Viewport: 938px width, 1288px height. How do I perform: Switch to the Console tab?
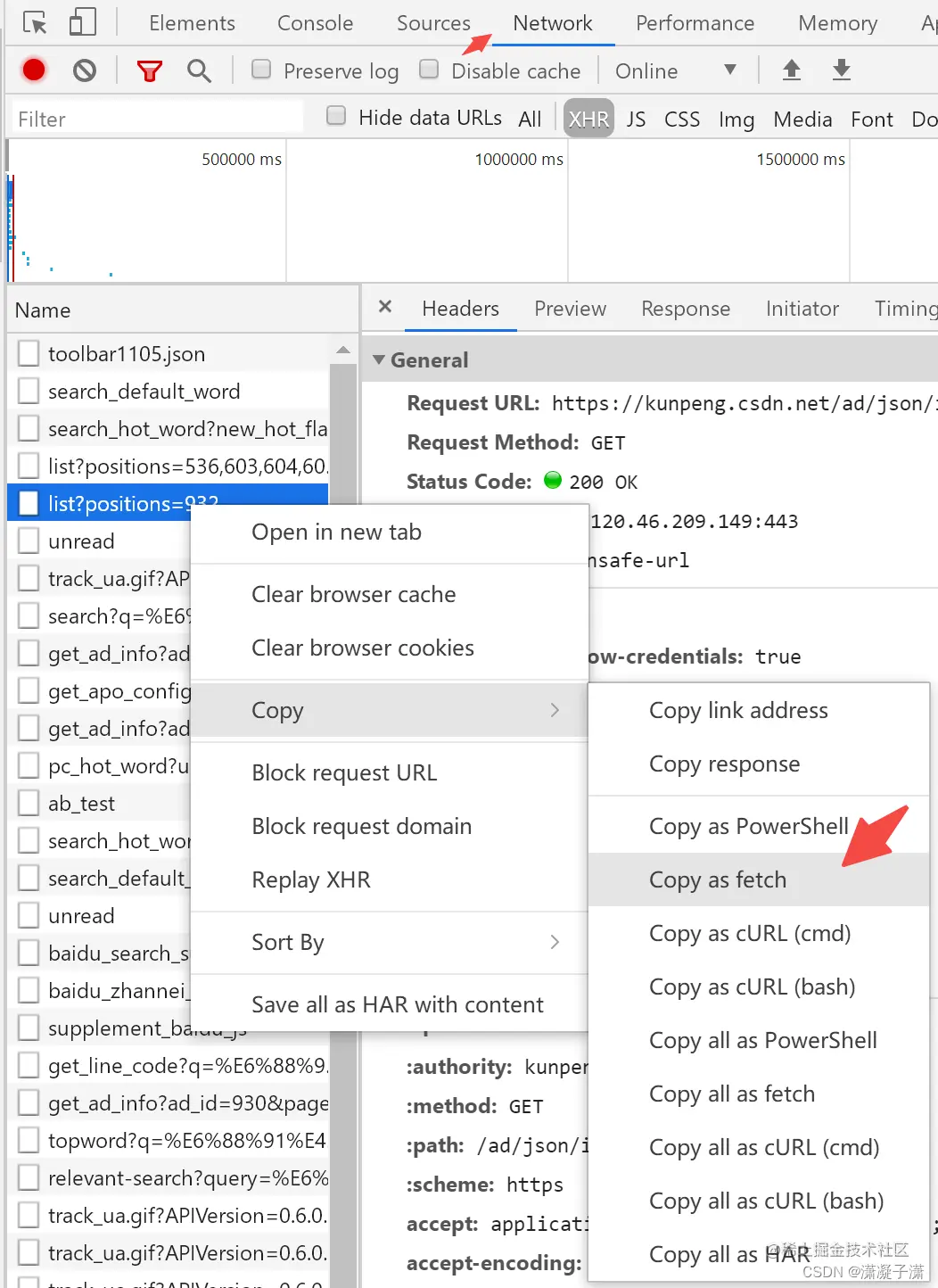pyautogui.click(x=315, y=23)
